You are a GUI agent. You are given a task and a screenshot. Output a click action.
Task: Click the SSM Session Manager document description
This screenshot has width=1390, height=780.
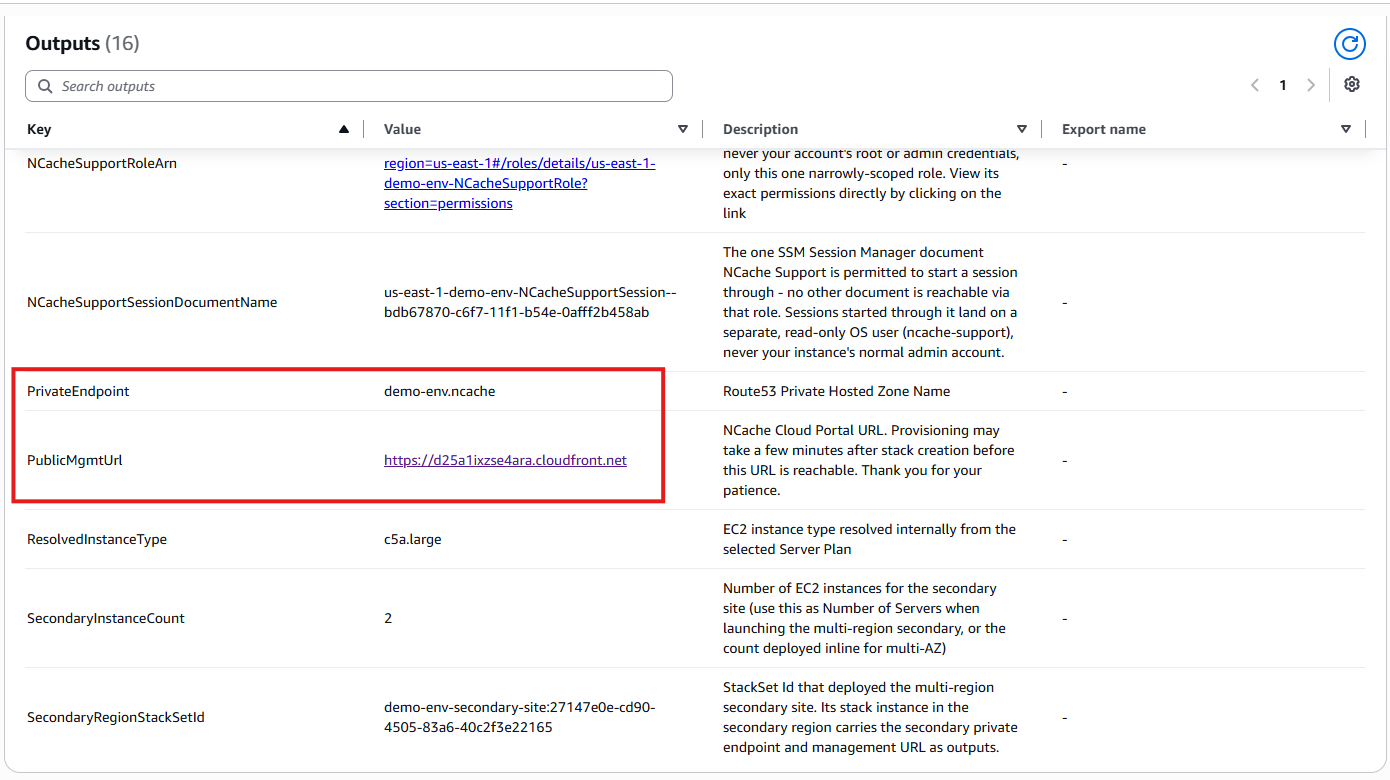870,302
